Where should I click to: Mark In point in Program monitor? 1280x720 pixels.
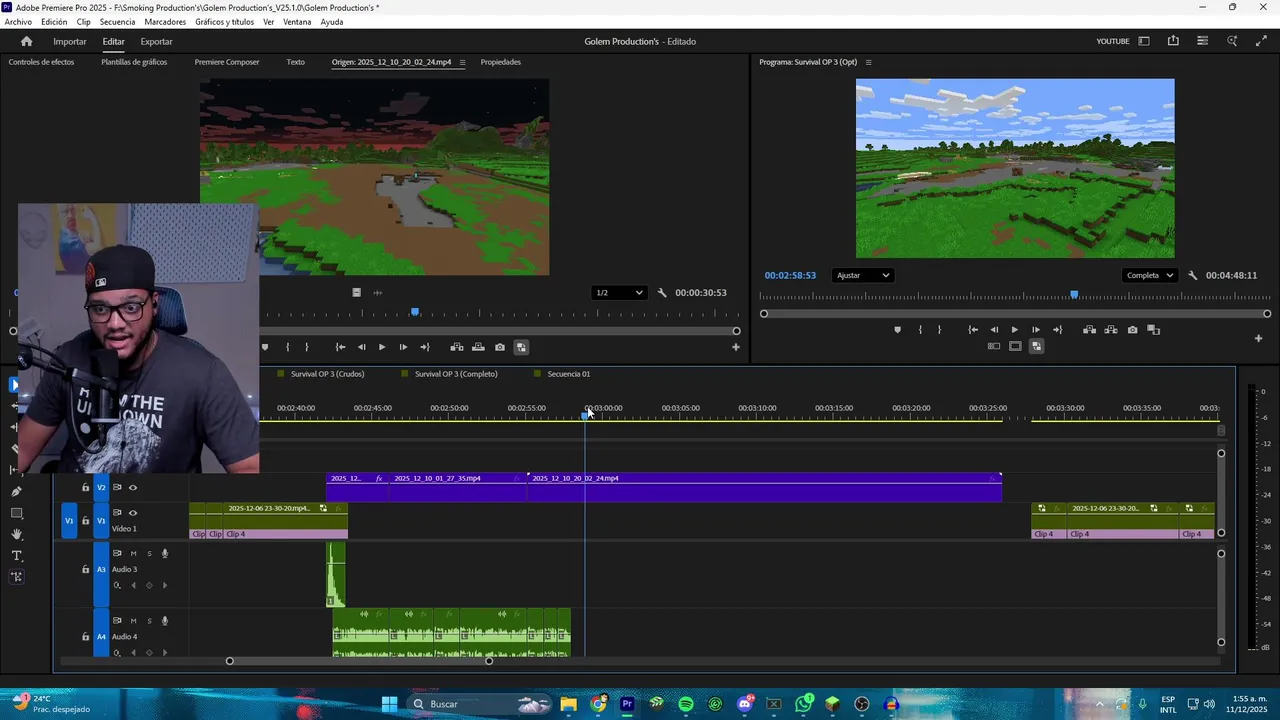click(920, 330)
